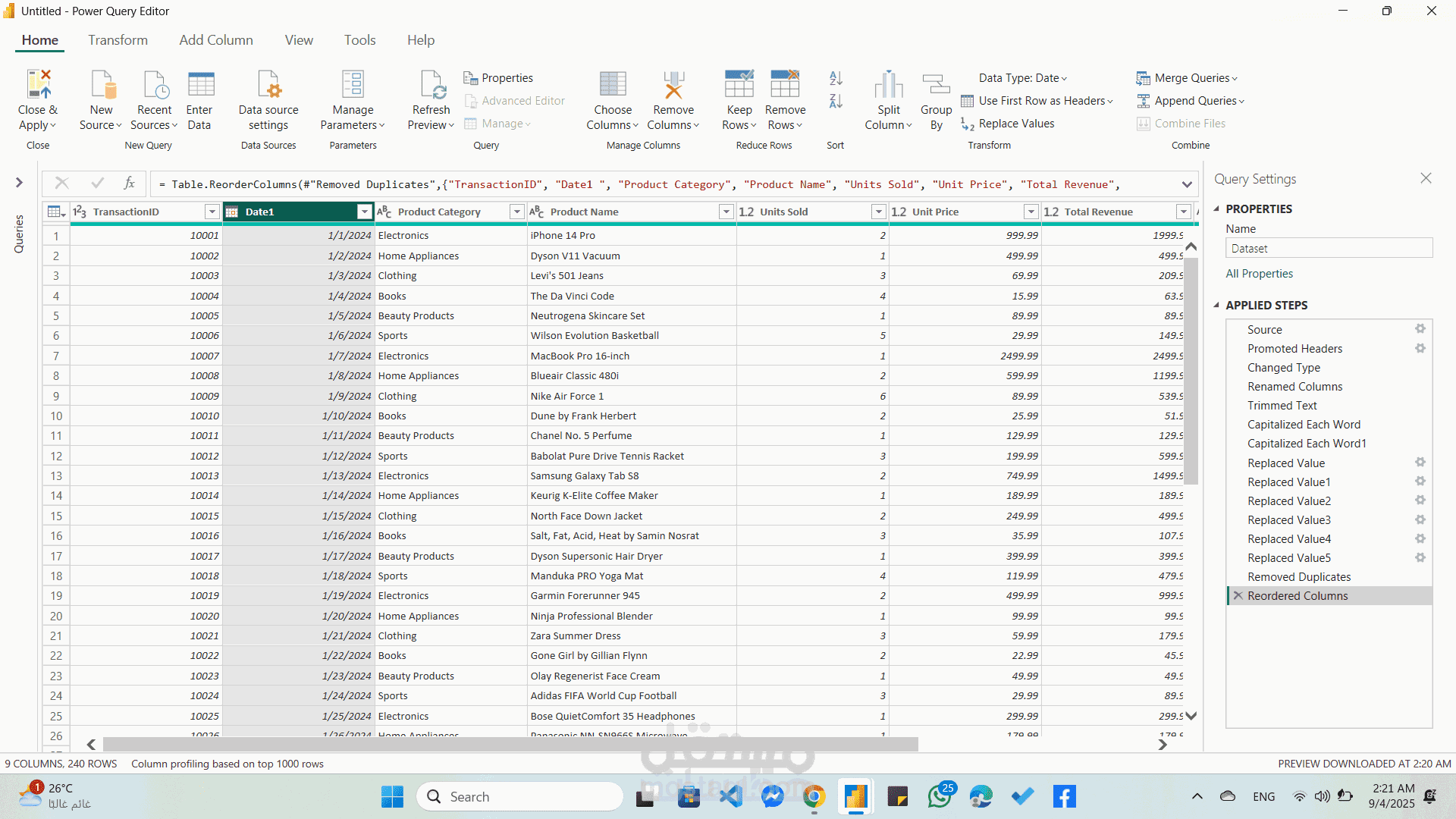Open the Product Category column filter dropdown

(x=516, y=212)
